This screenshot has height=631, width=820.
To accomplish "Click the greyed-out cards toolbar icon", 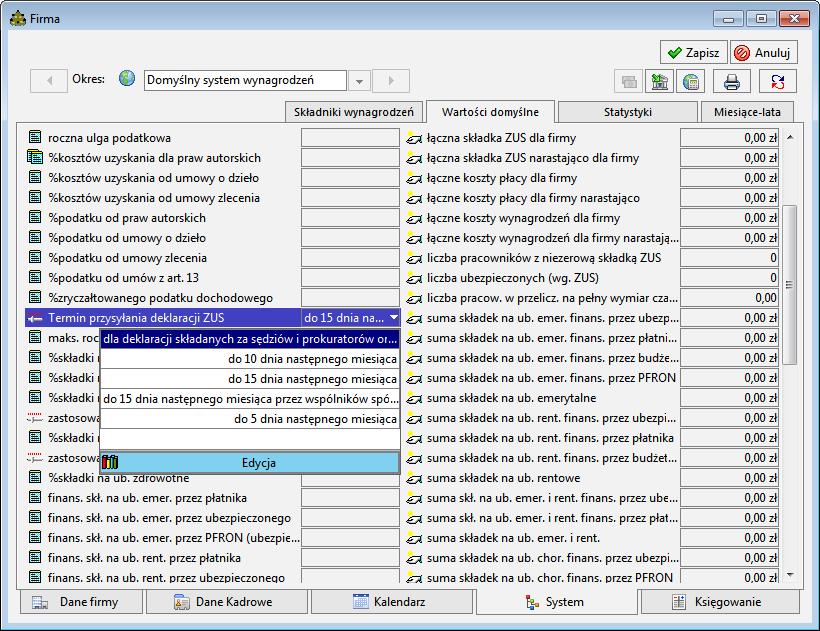I will point(629,82).
